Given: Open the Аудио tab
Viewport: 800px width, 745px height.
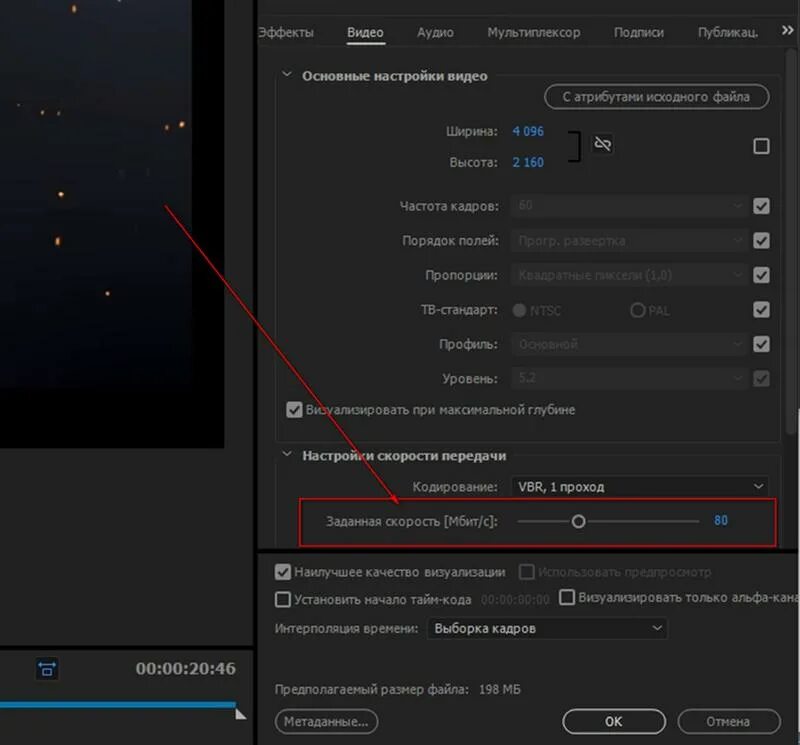Looking at the screenshot, I should 435,32.
